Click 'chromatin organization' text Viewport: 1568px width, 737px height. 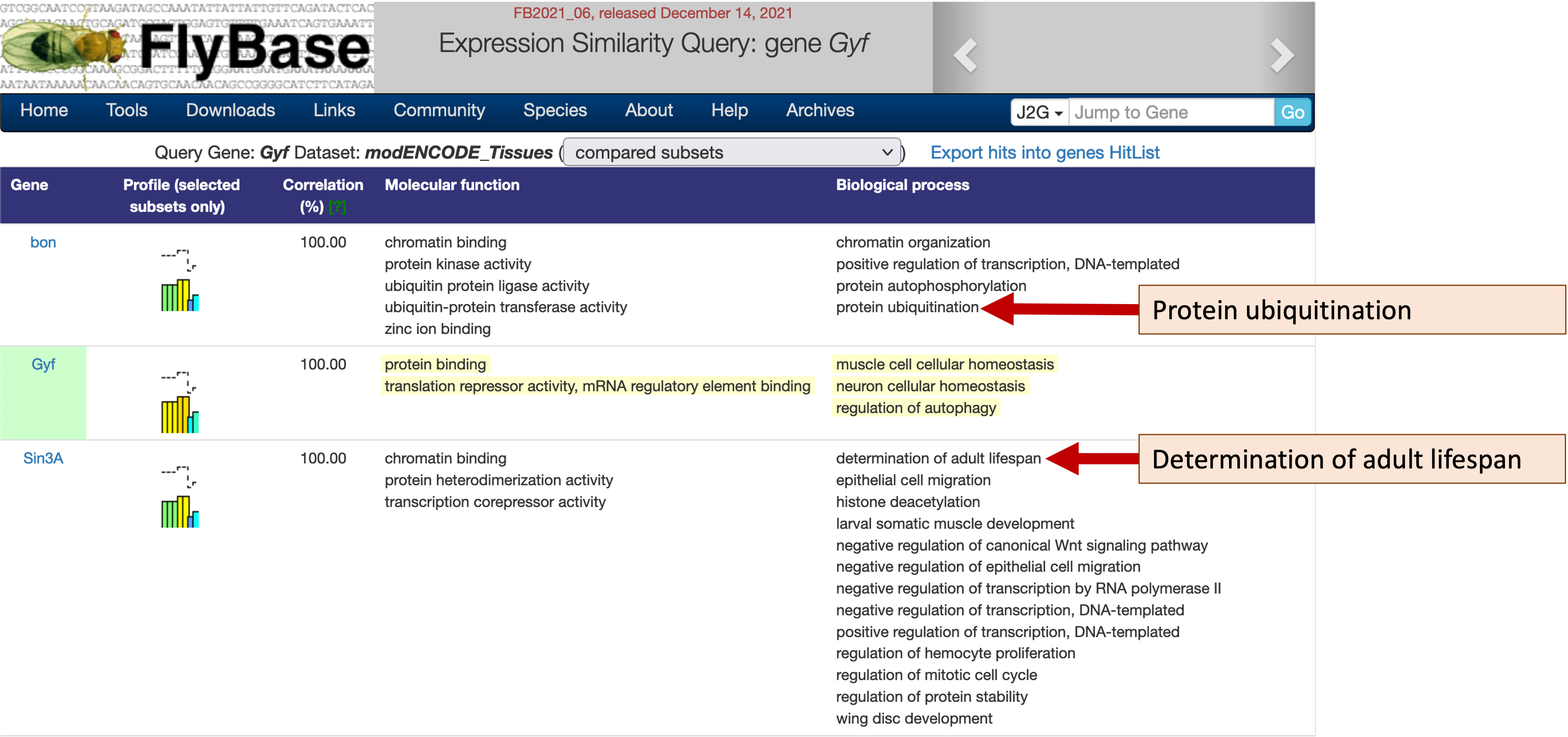point(913,243)
